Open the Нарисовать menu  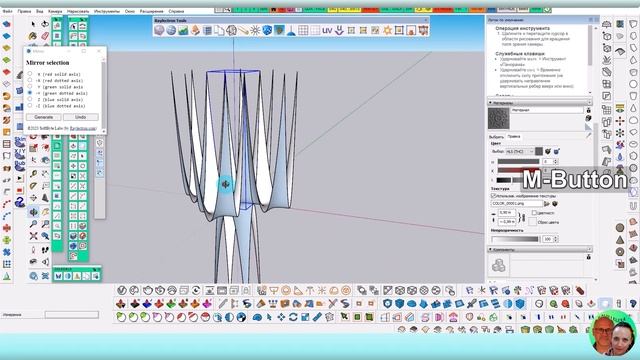(78, 11)
